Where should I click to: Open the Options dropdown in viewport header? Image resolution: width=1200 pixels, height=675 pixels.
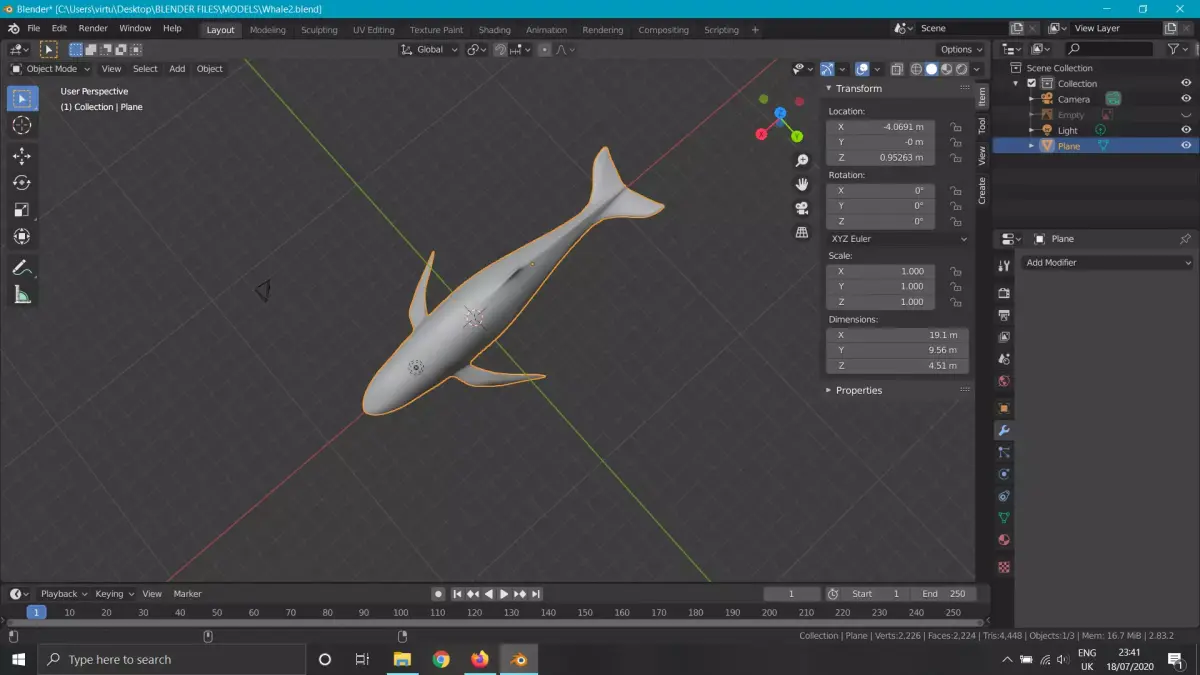962,49
